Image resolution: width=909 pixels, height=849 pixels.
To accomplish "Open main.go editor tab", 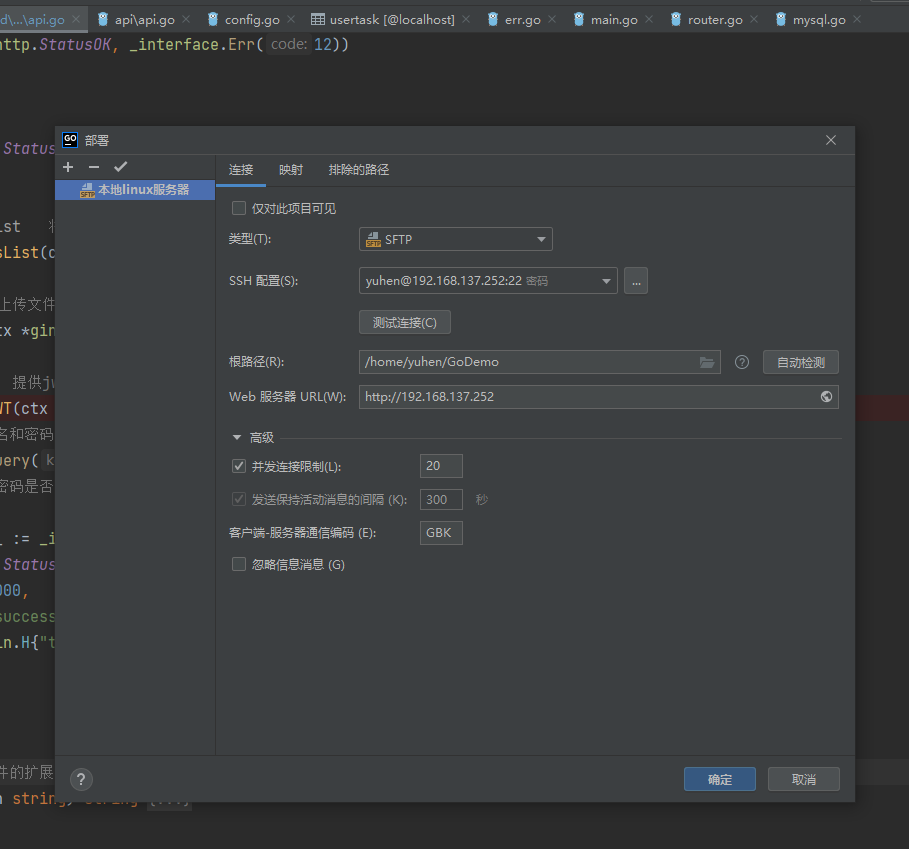I will [x=614, y=20].
